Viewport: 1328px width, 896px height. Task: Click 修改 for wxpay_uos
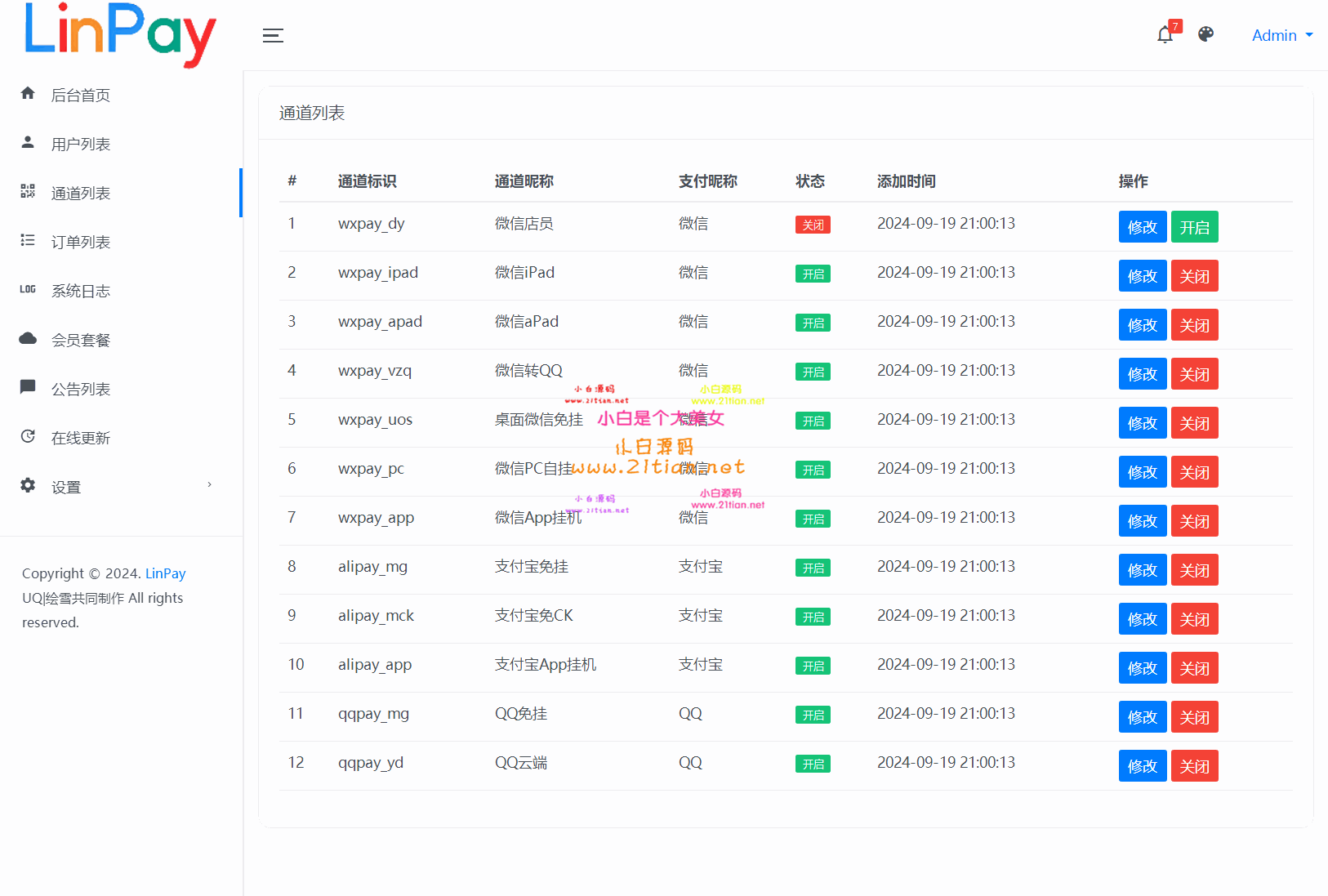[x=1143, y=423]
